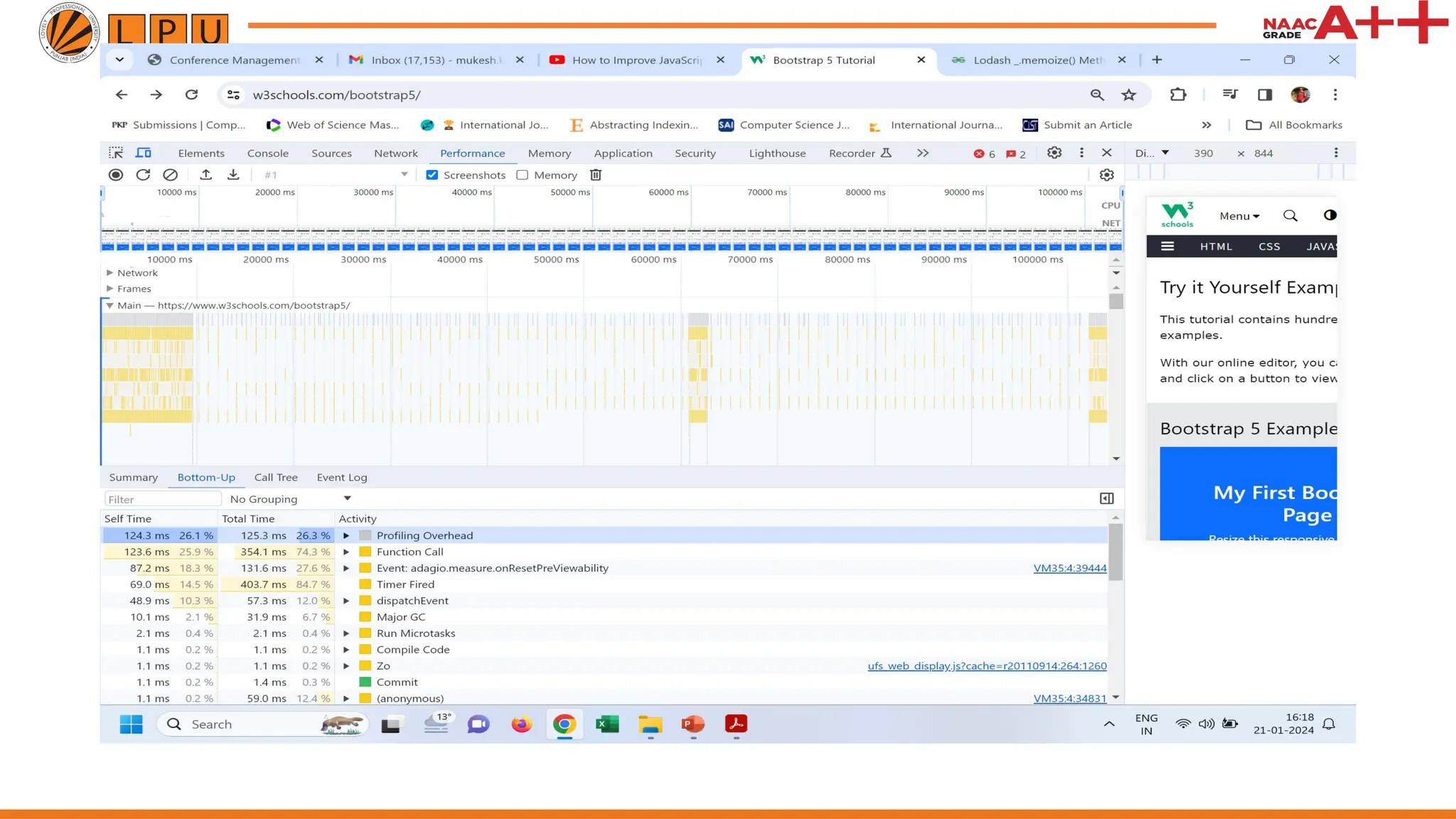1456x819 pixels.
Task: Click the reload and record icon
Action: (143, 175)
